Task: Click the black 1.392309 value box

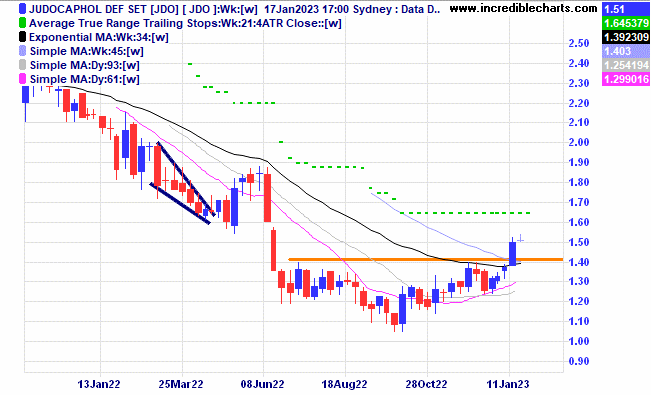Action: (625, 37)
